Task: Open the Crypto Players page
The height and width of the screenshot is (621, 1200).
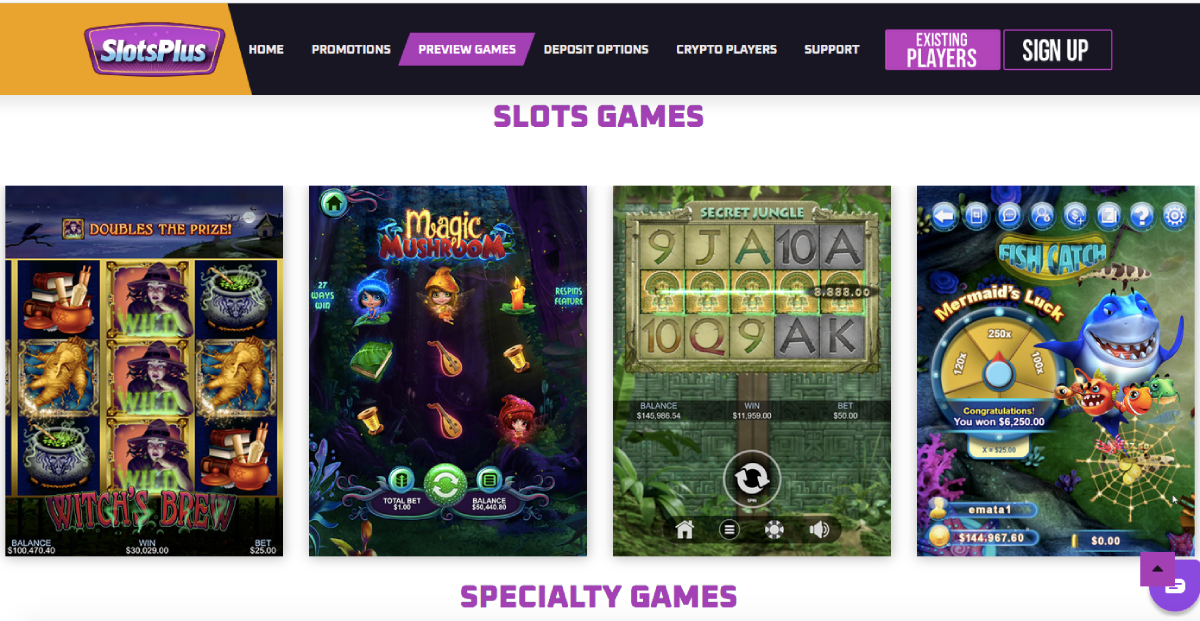Action: [x=726, y=49]
